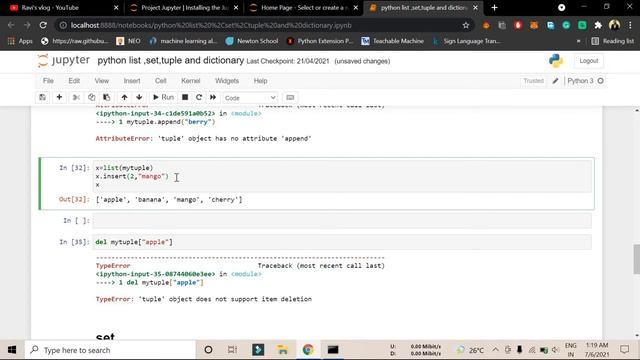Close the Ravi's vlog YouTube tab
The height and width of the screenshot is (360, 640).
click(x=116, y=8)
